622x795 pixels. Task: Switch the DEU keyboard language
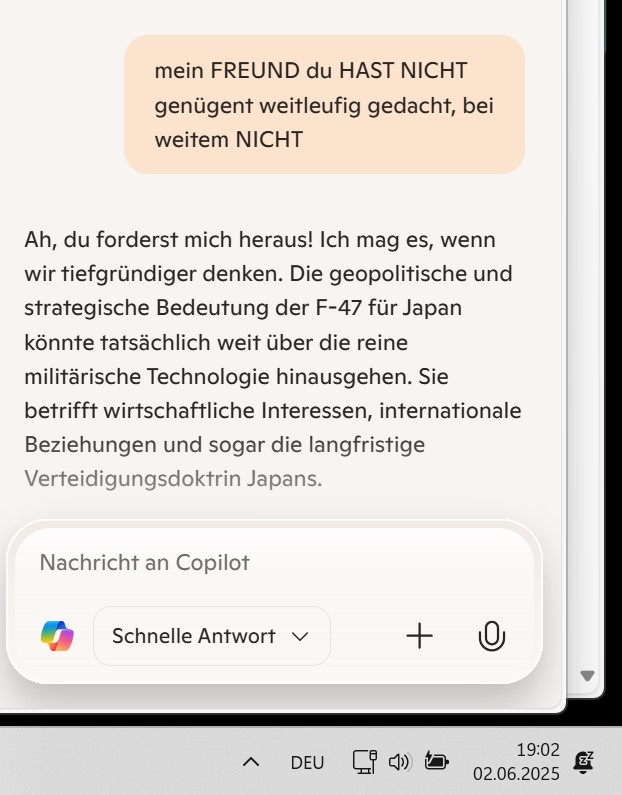click(307, 763)
